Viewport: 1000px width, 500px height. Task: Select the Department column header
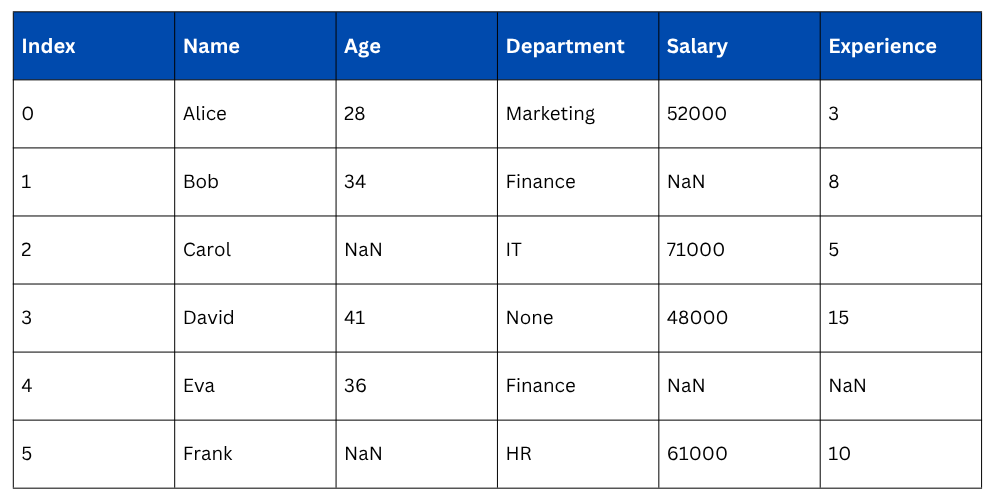click(x=565, y=46)
